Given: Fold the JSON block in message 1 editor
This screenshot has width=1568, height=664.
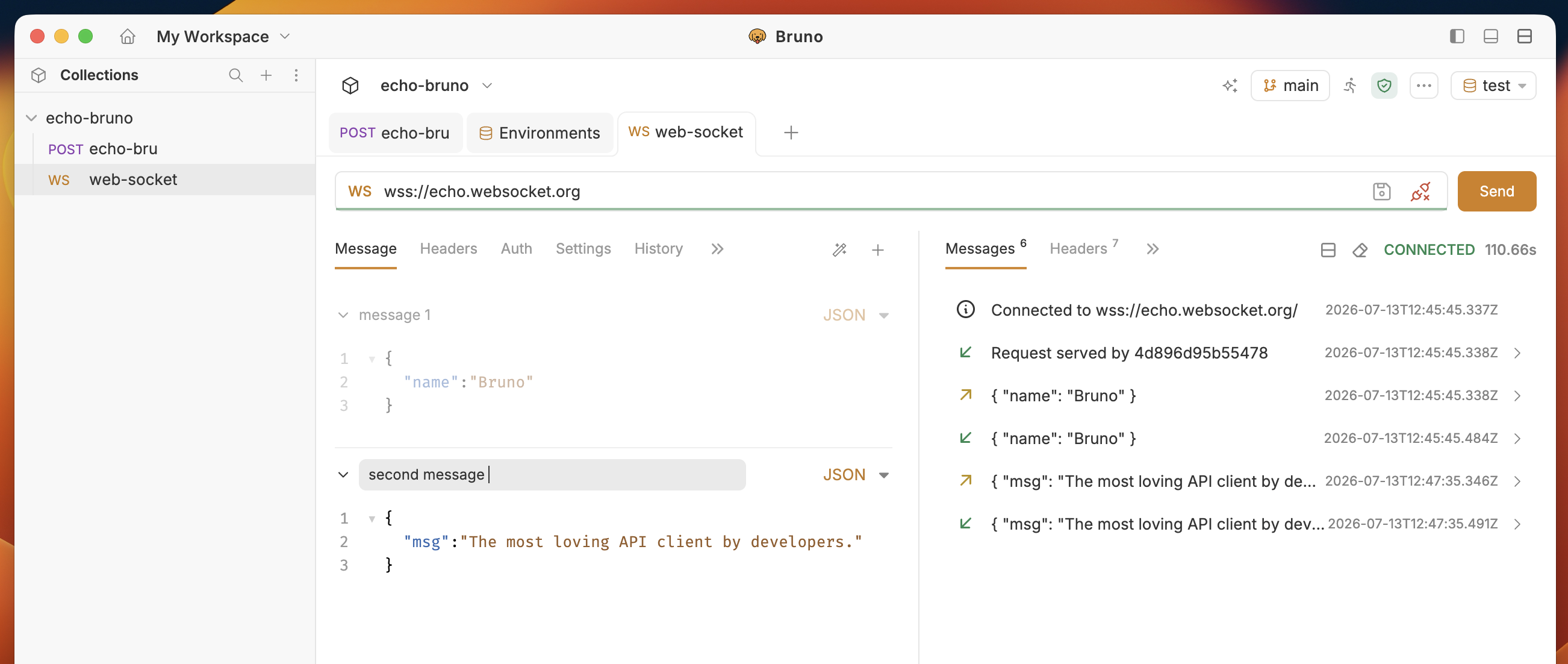Looking at the screenshot, I should pyautogui.click(x=372, y=359).
